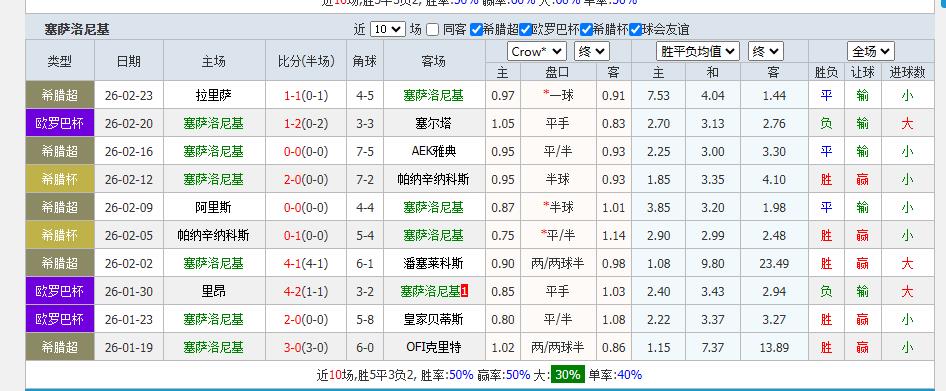The height and width of the screenshot is (391, 946).
Task: Select the date 26-02-09
Action: [129, 208]
